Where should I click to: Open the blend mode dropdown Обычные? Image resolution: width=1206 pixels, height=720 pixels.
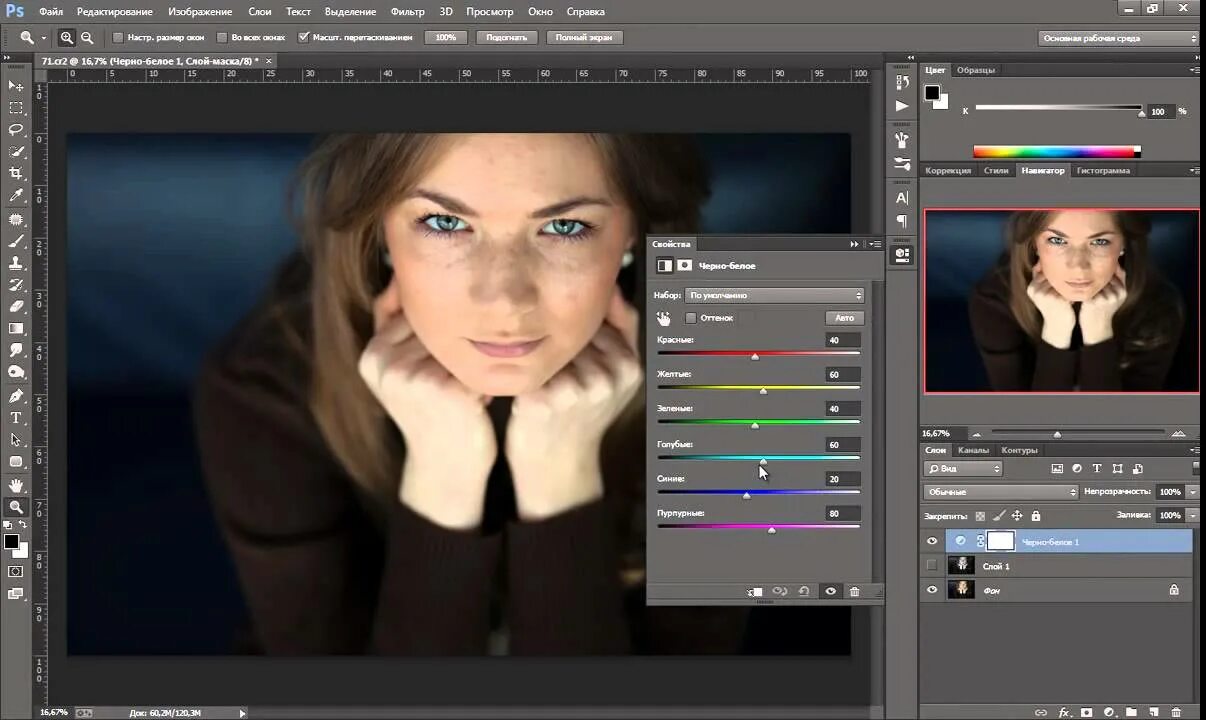[x=1001, y=492]
